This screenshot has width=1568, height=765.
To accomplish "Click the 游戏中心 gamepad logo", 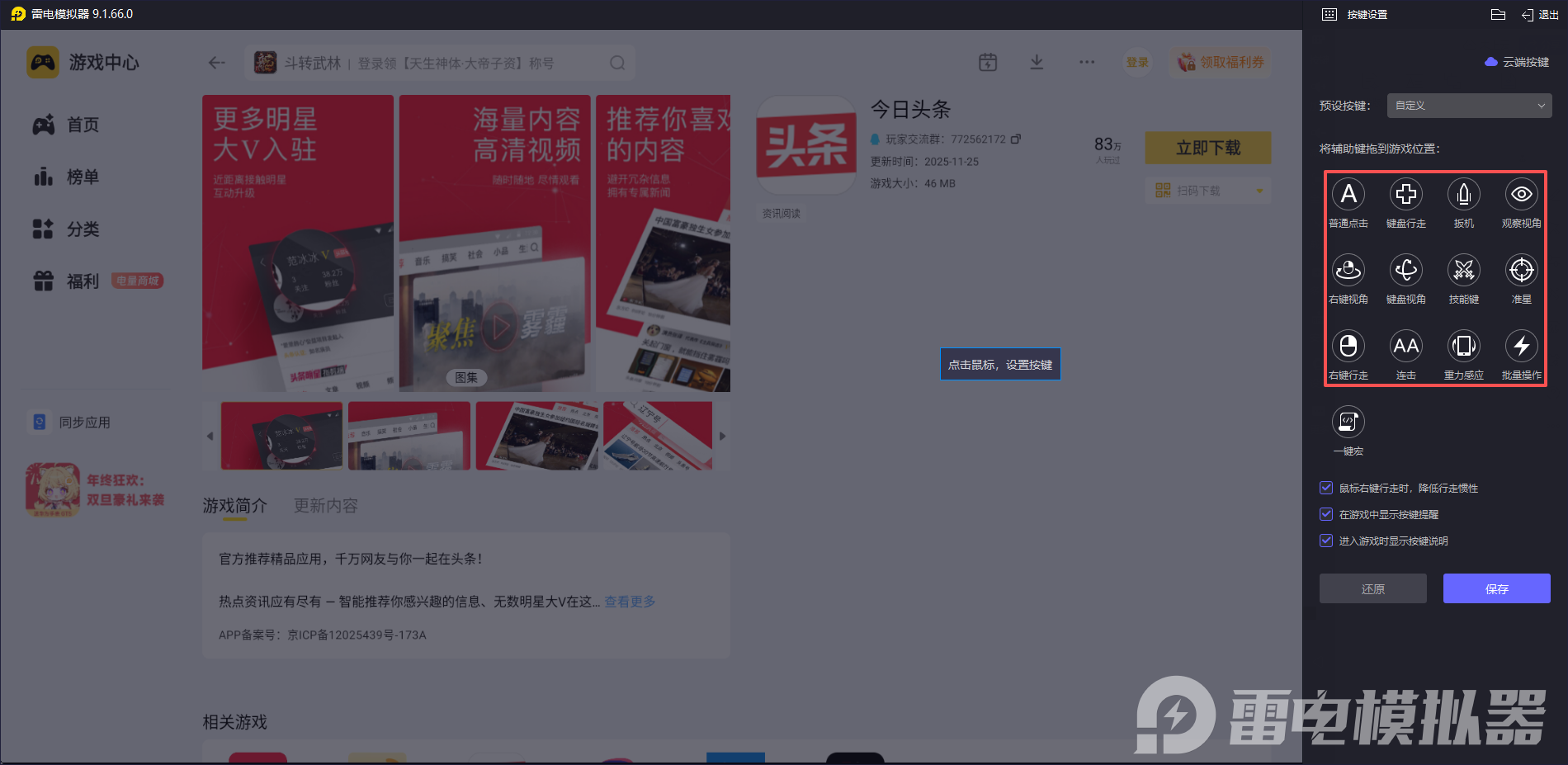I will pyautogui.click(x=43, y=62).
